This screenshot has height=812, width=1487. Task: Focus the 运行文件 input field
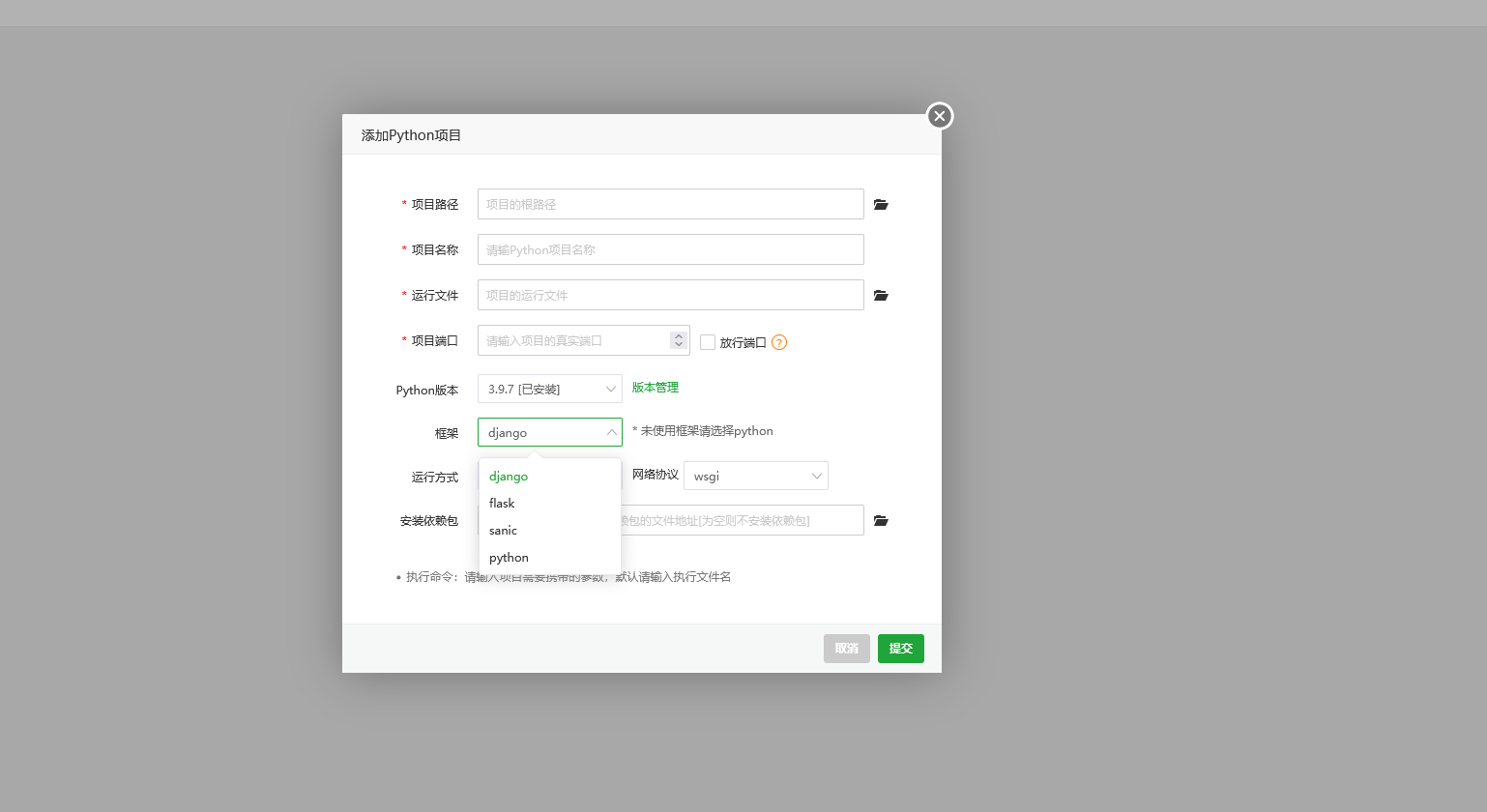[671, 295]
